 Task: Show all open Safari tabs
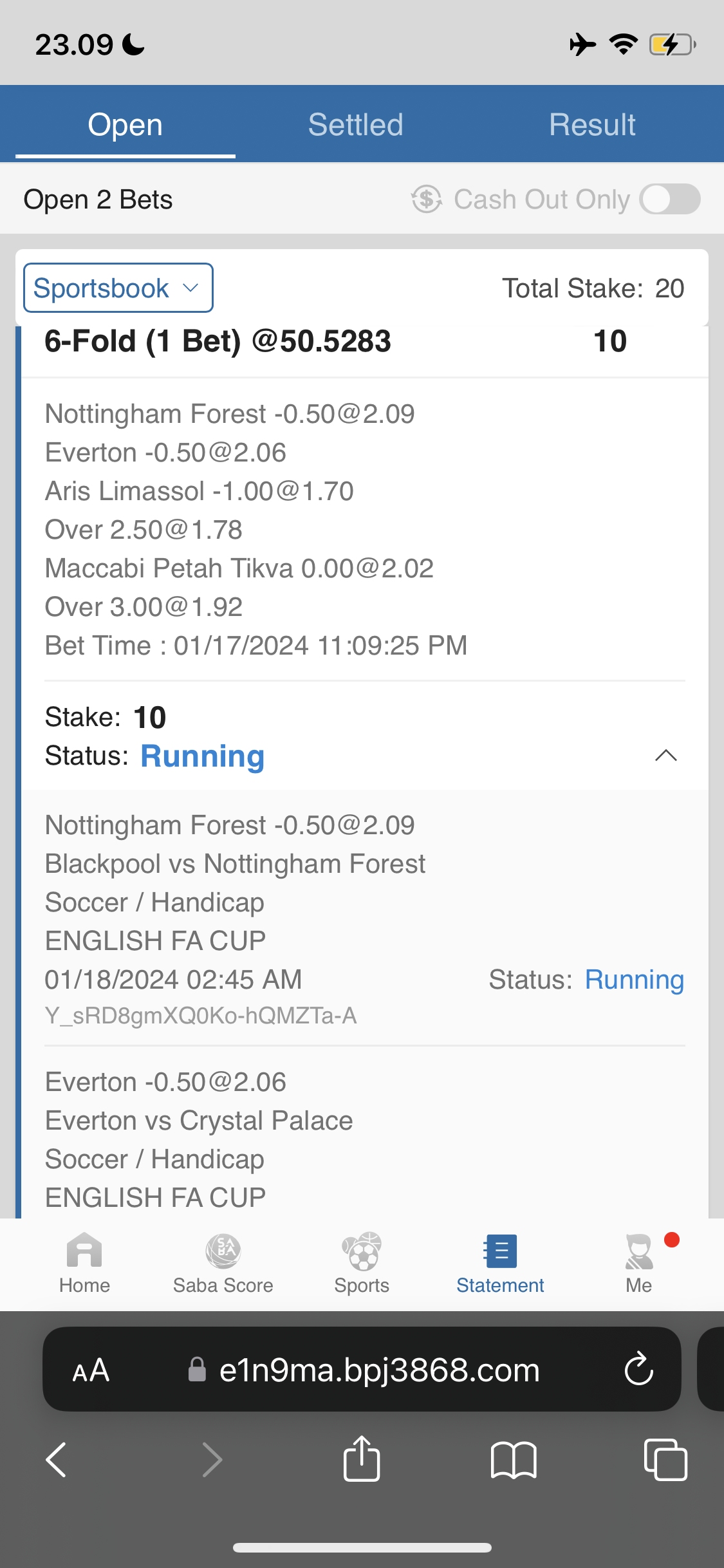[x=665, y=1459]
